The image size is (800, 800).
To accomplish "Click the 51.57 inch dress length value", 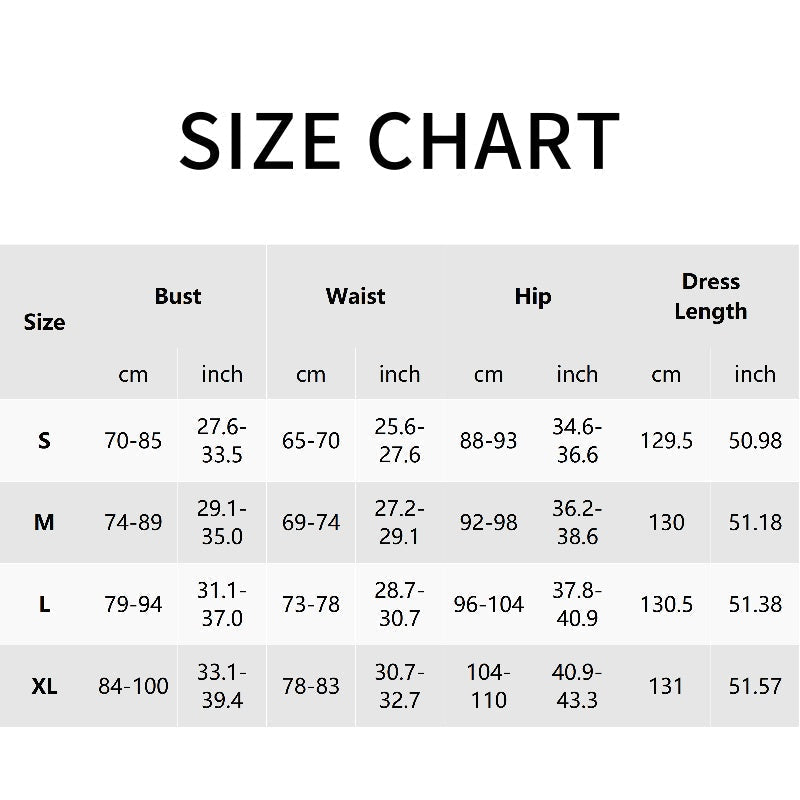I will (x=755, y=686).
